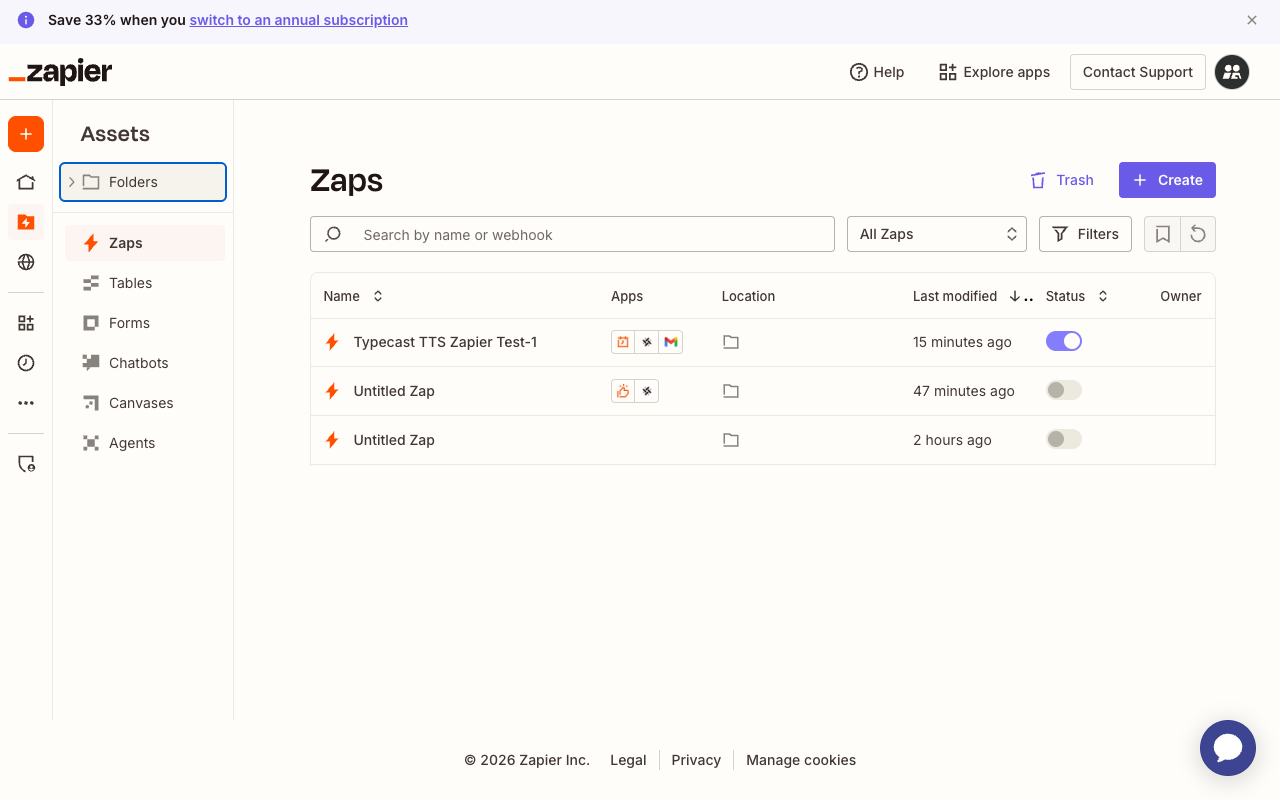
Task: Open the Untitled Zap modified 47 minutes ago
Action: [x=394, y=391]
